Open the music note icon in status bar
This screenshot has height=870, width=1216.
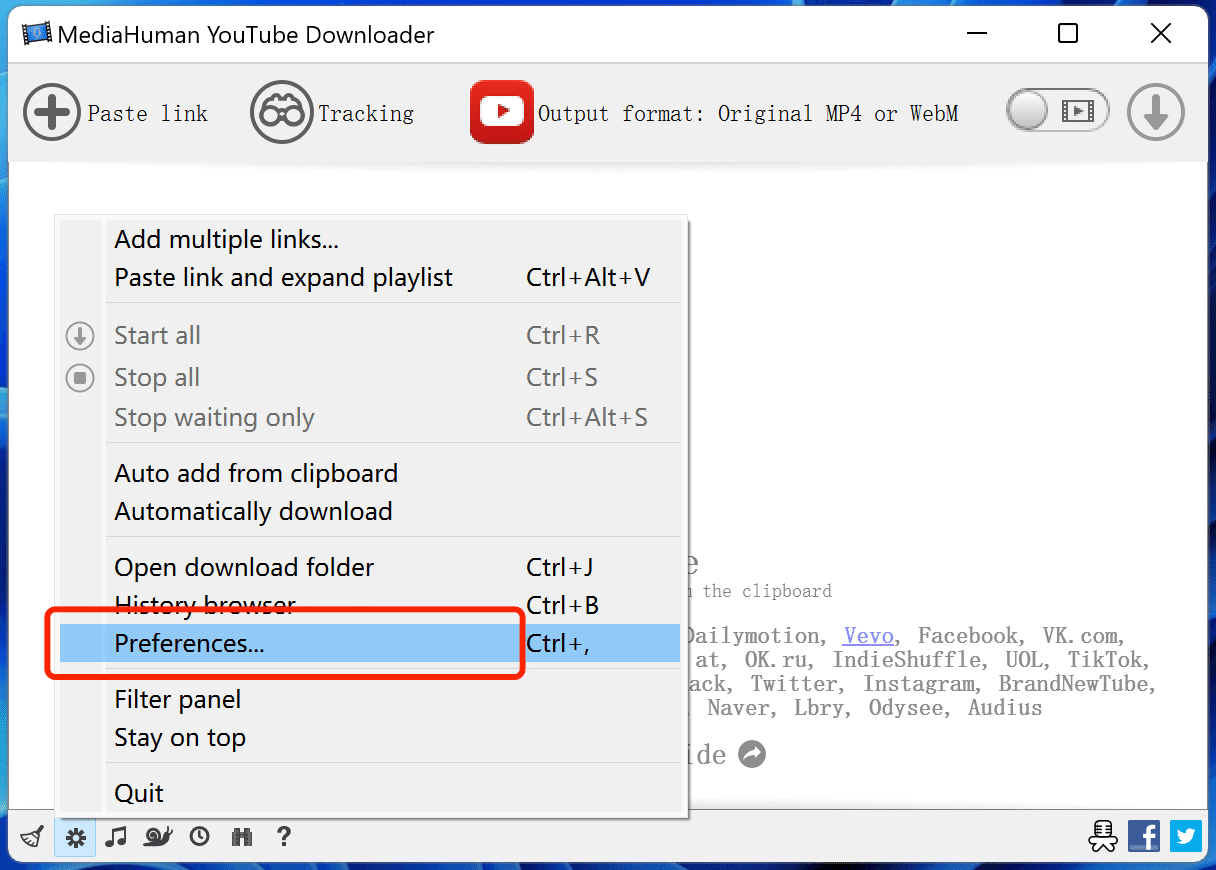coord(117,836)
